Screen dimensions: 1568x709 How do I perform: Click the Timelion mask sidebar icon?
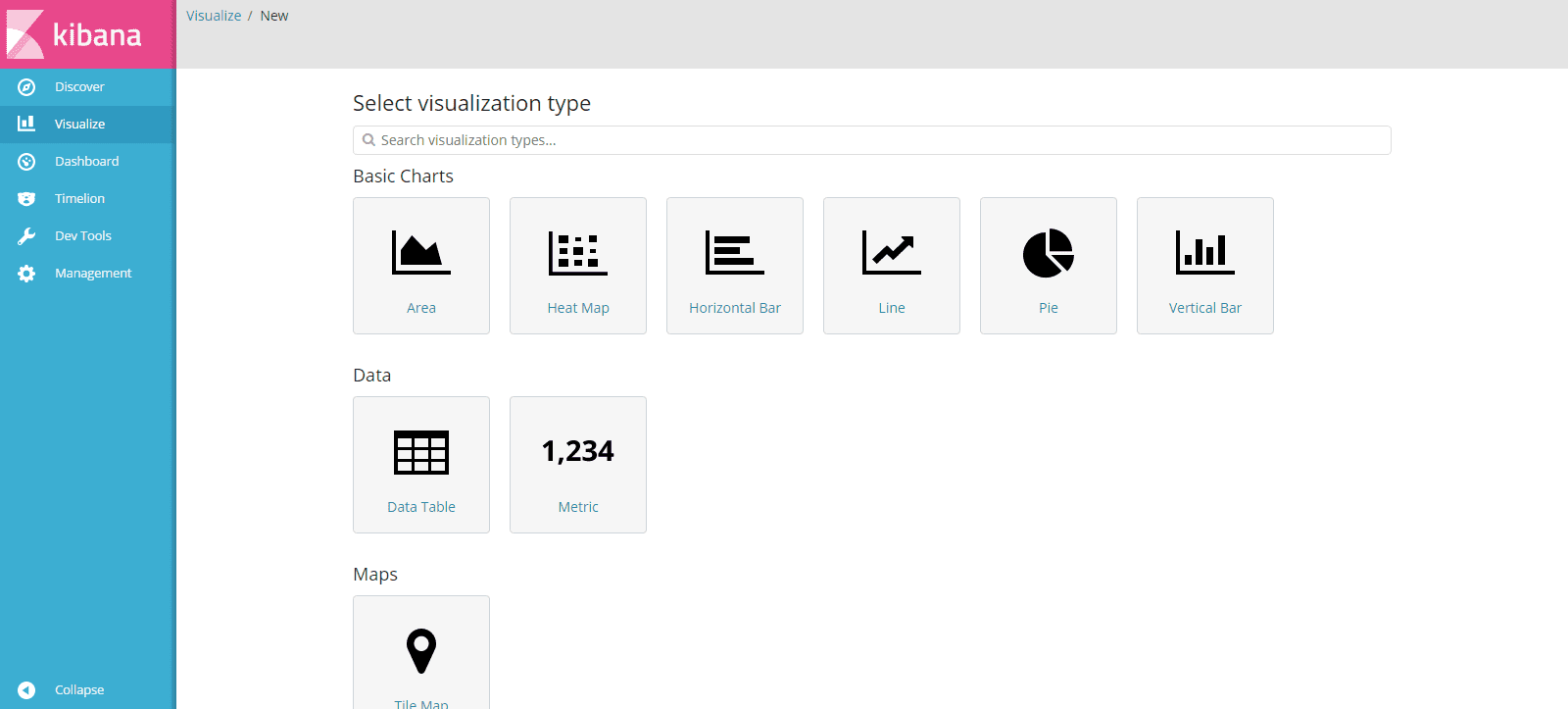[26, 199]
